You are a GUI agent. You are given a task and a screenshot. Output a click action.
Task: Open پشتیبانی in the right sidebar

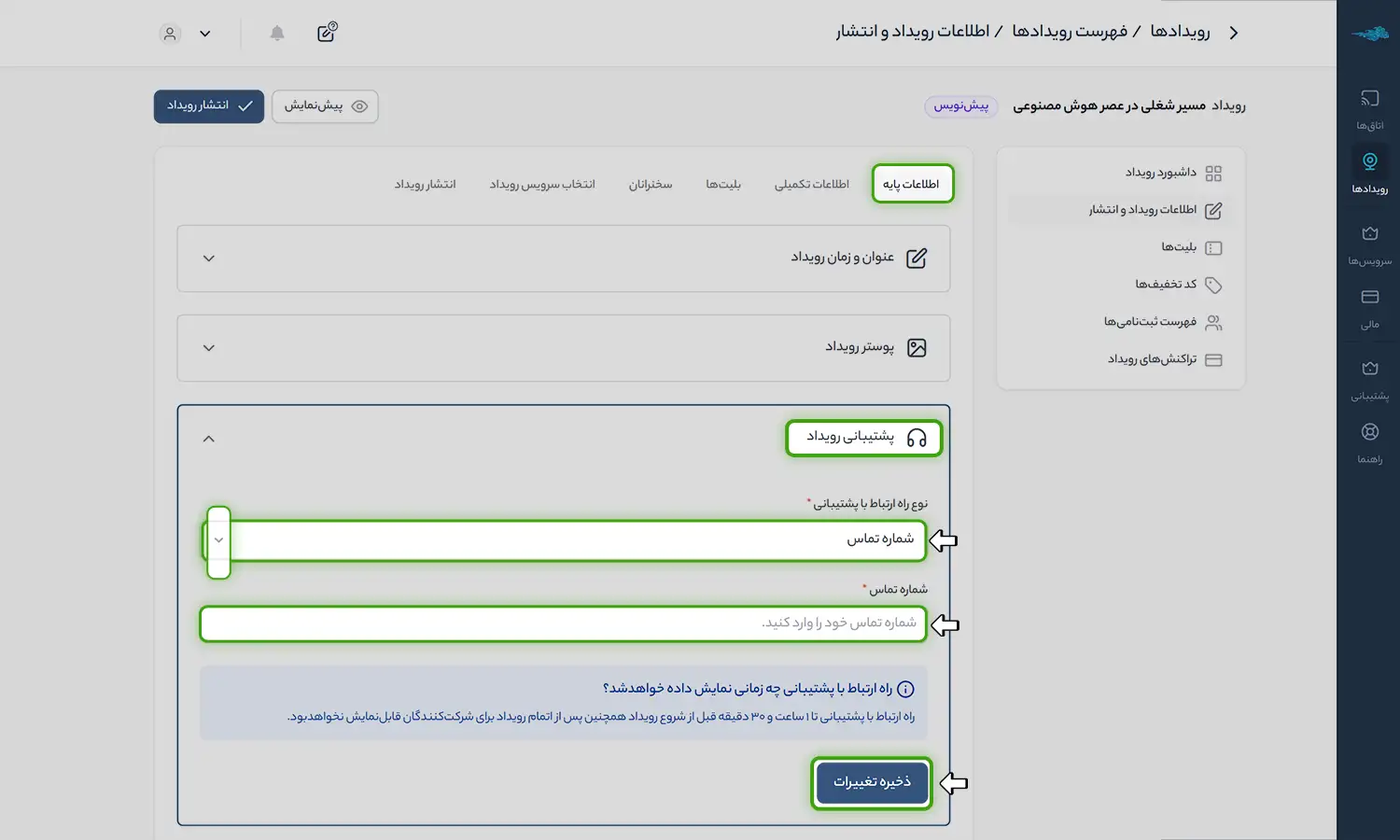[1369, 379]
